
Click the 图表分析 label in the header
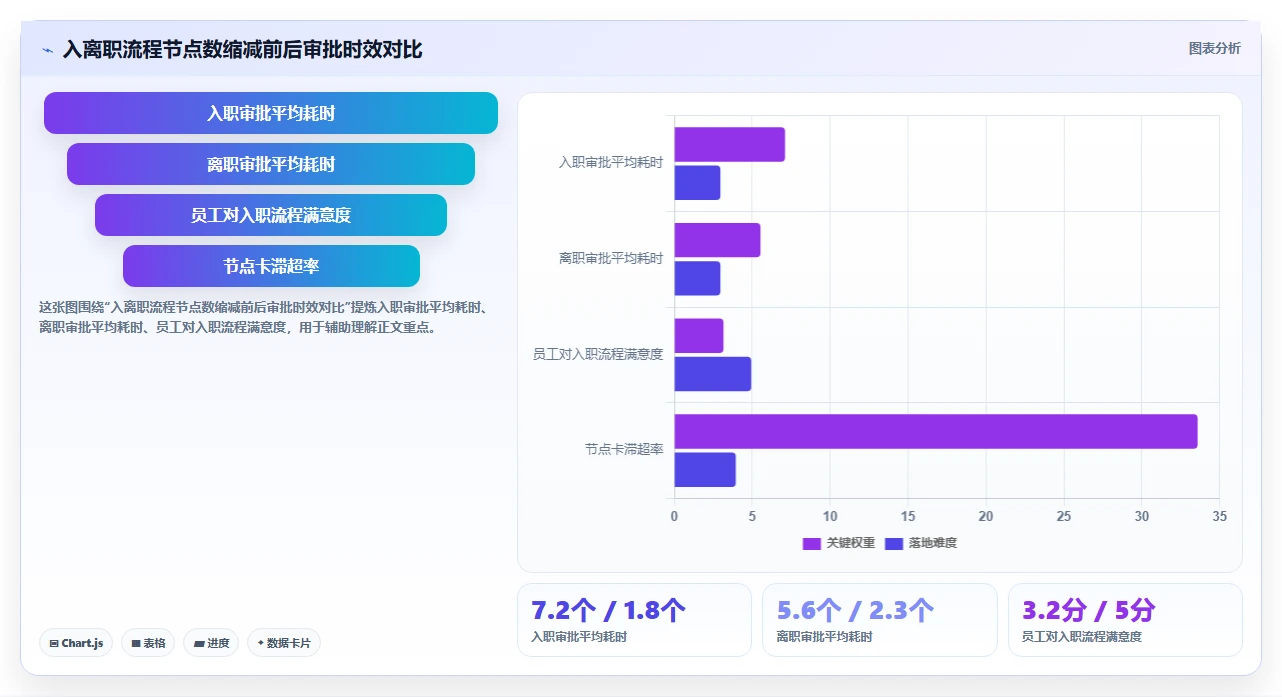[x=1214, y=48]
